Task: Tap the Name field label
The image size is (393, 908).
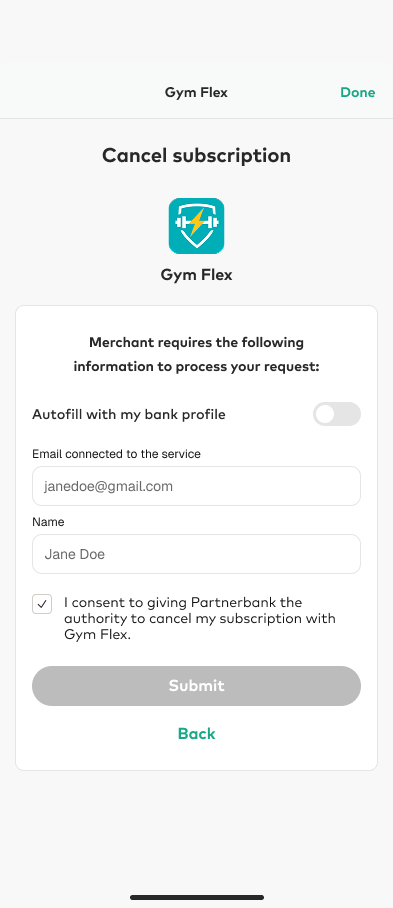Action: [x=48, y=522]
